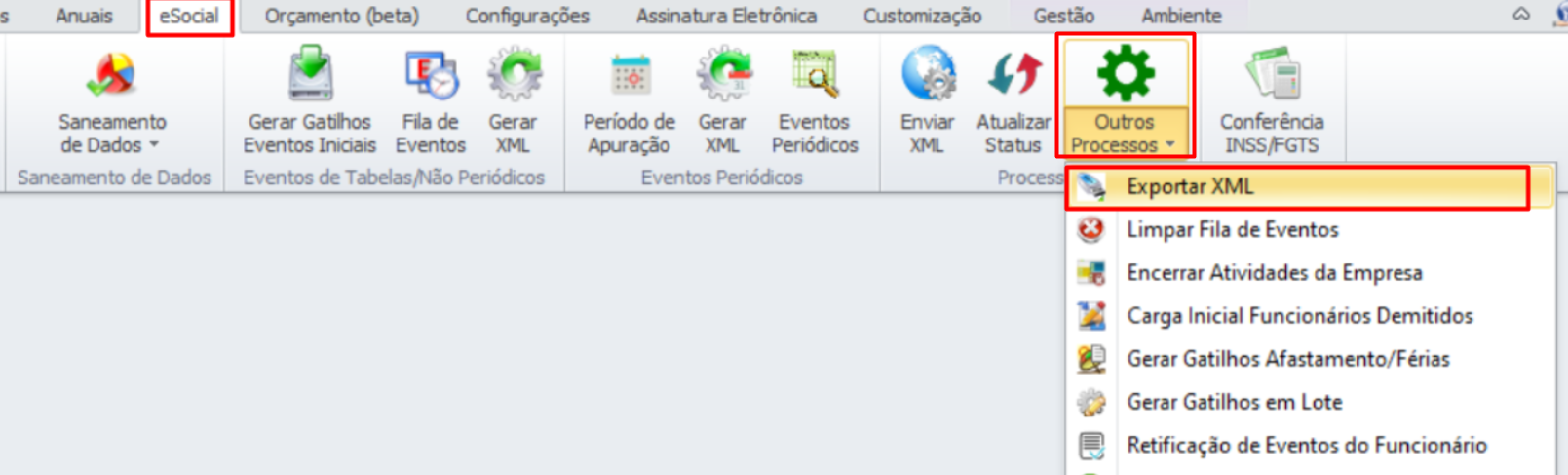The image size is (1568, 475).
Task: Click Gerar XML in Eventos Periódicos group
Action: (x=723, y=75)
